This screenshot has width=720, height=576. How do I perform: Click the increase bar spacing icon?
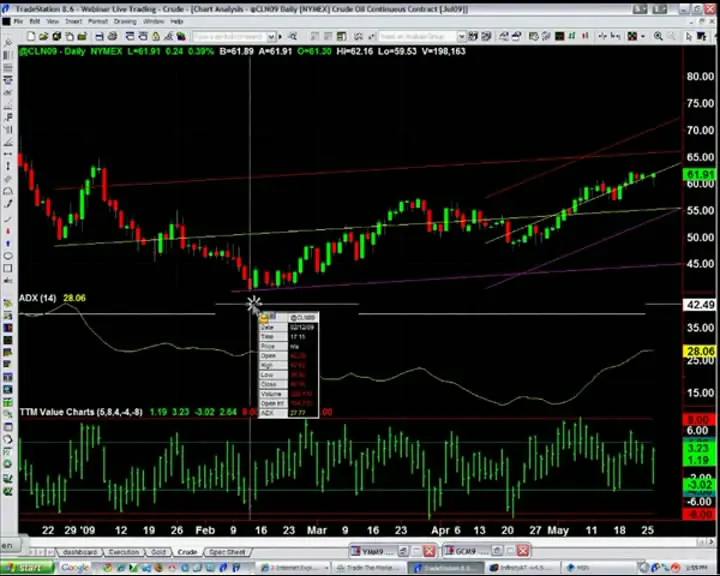tap(616, 36)
